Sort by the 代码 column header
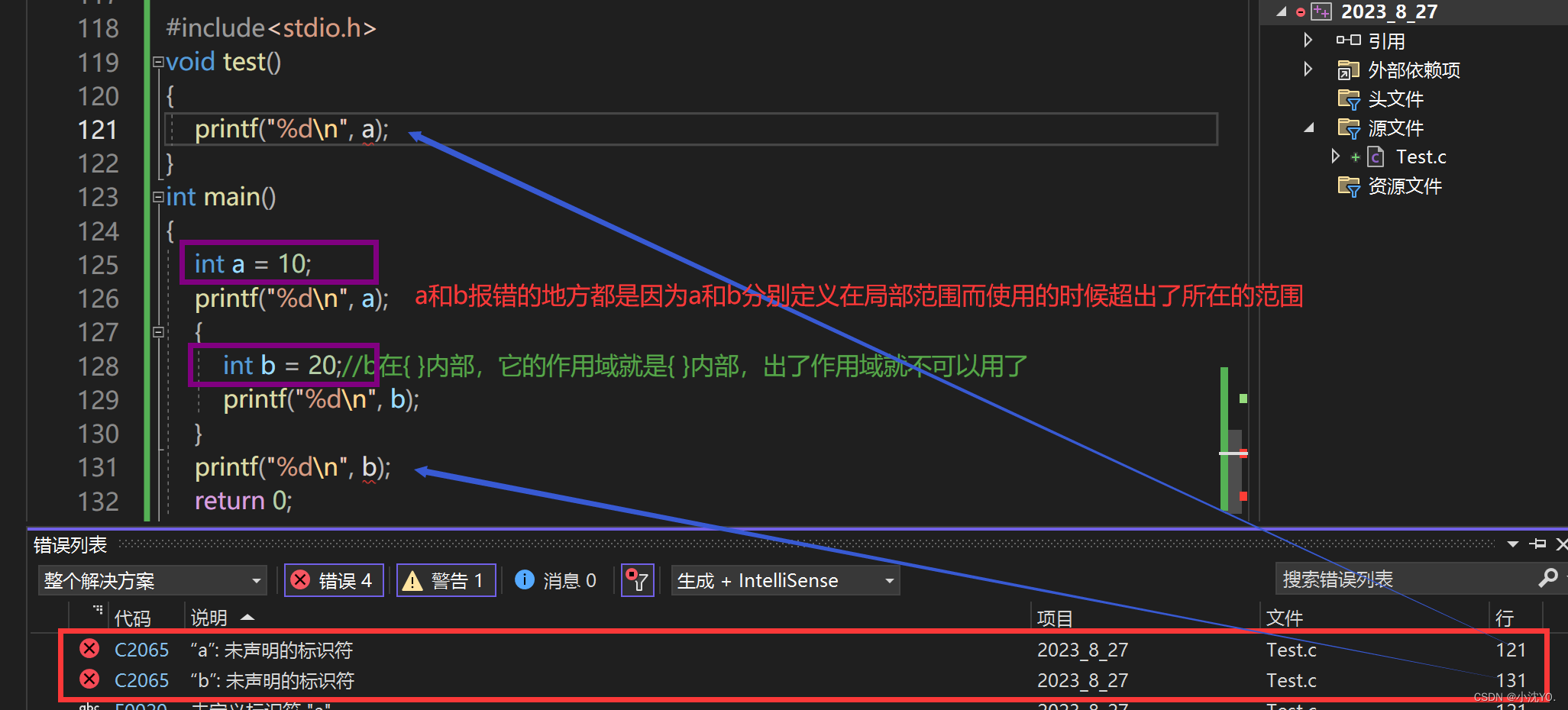1568x710 pixels. (132, 618)
